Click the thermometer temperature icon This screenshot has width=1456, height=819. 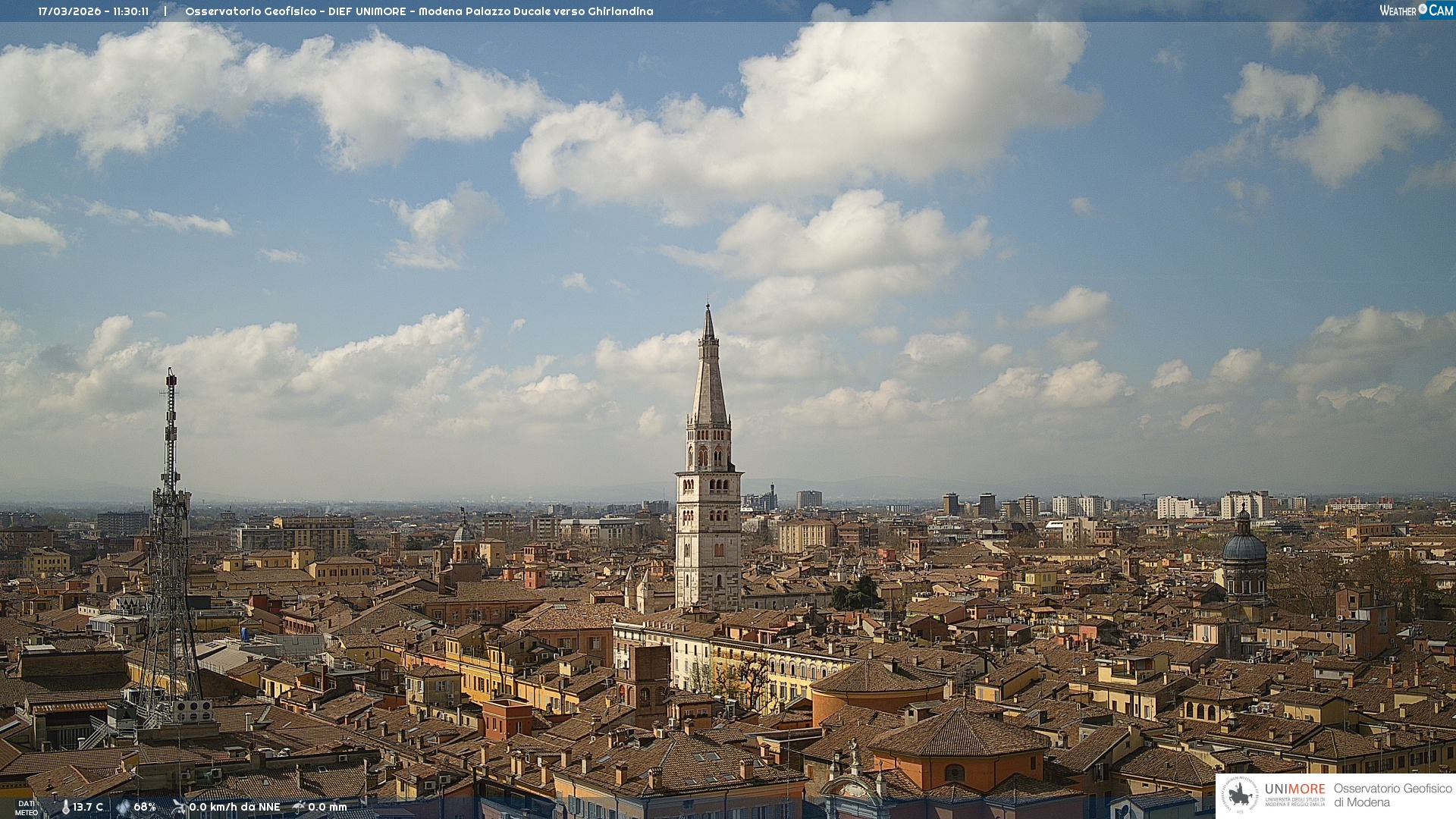click(66, 807)
